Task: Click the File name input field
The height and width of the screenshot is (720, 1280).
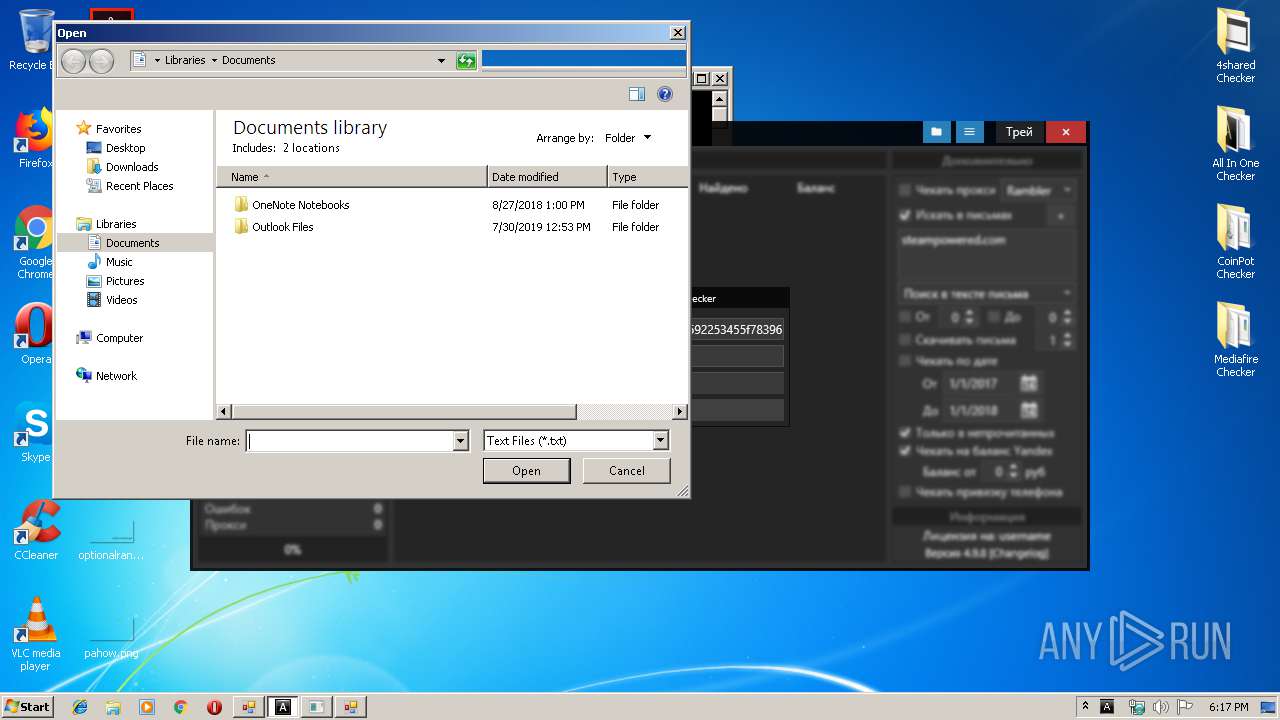Action: (350, 441)
